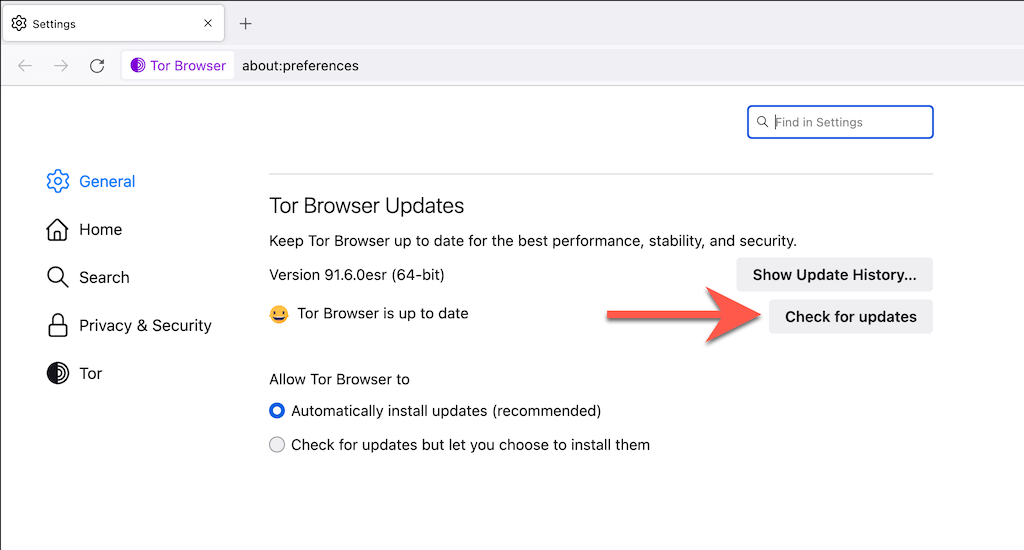1024x550 pixels.
Task: Close the Settings tab
Action: [208, 23]
